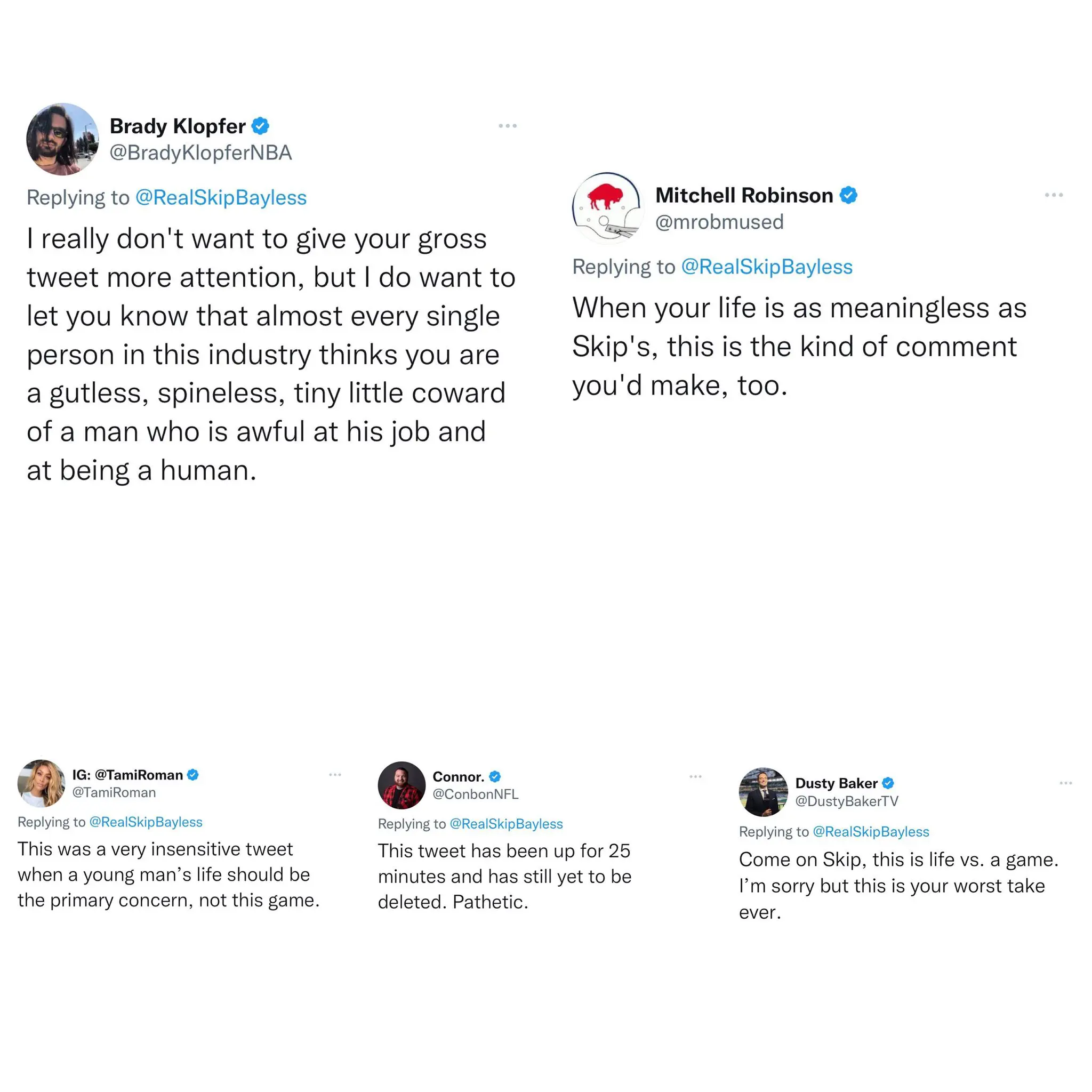Expand more options on Dusty Baker's tweet
The height and width of the screenshot is (1092, 1092).
click(1065, 783)
